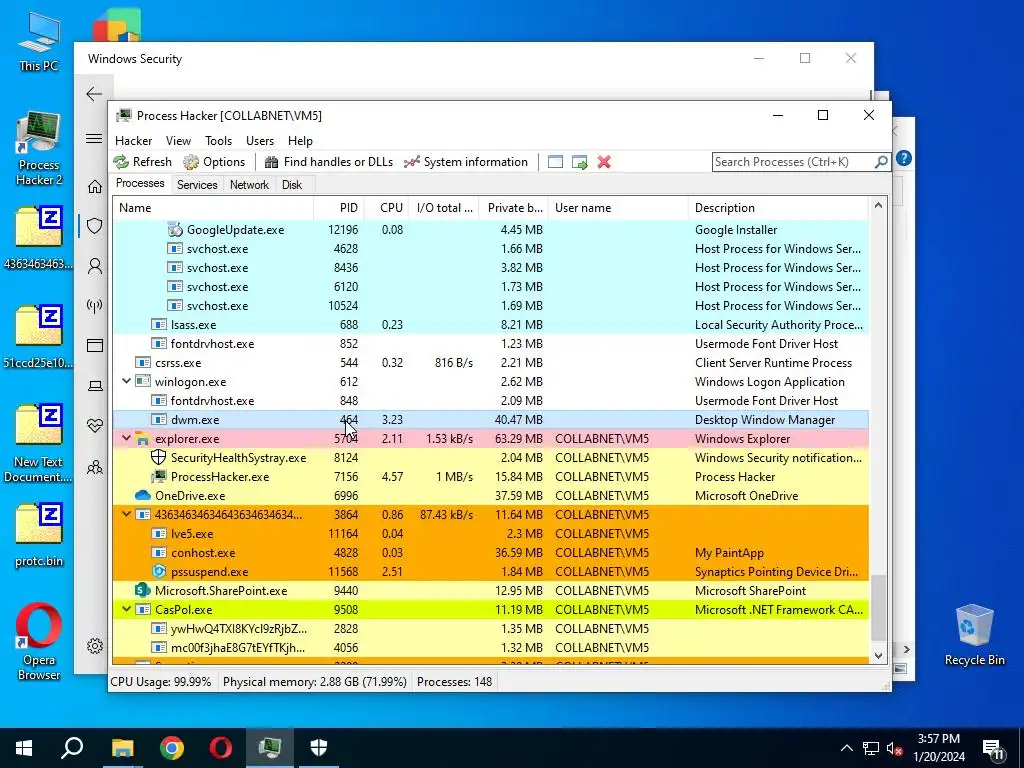The image size is (1024, 768).
Task: Open the Users menu
Action: click(x=260, y=141)
